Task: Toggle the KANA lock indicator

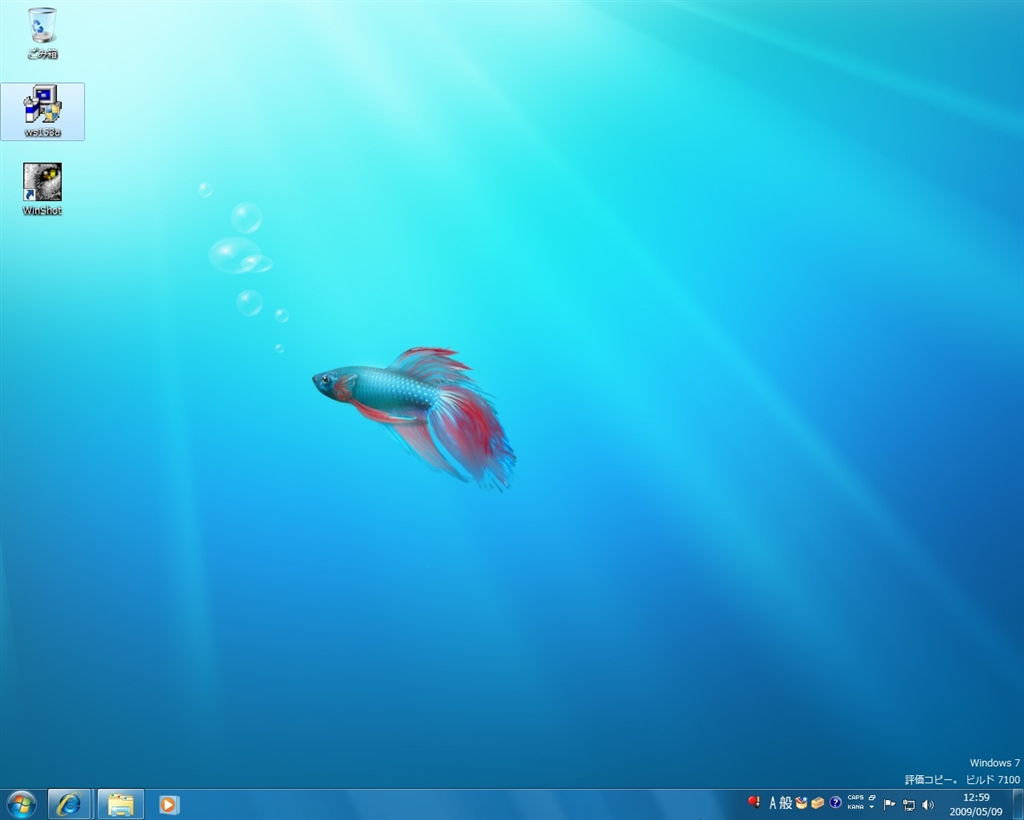Action: click(x=856, y=807)
